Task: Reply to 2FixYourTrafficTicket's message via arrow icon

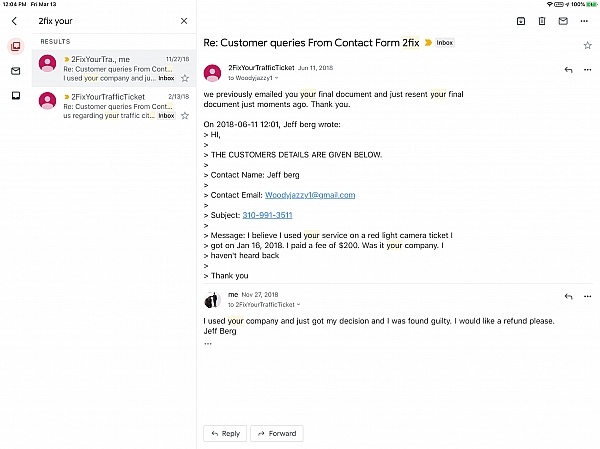Action: coord(568,70)
